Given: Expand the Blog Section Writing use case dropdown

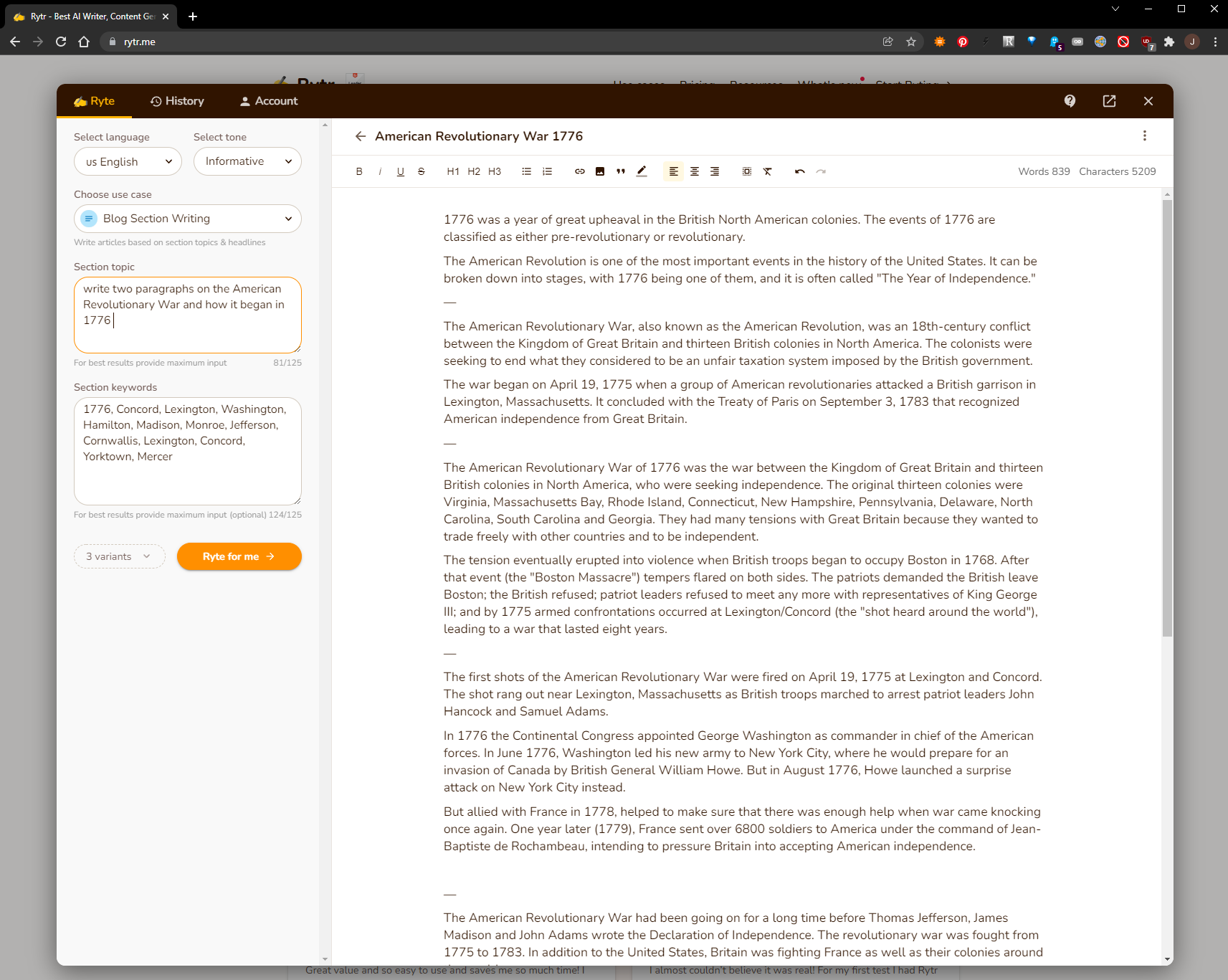Looking at the screenshot, I should coord(188,219).
